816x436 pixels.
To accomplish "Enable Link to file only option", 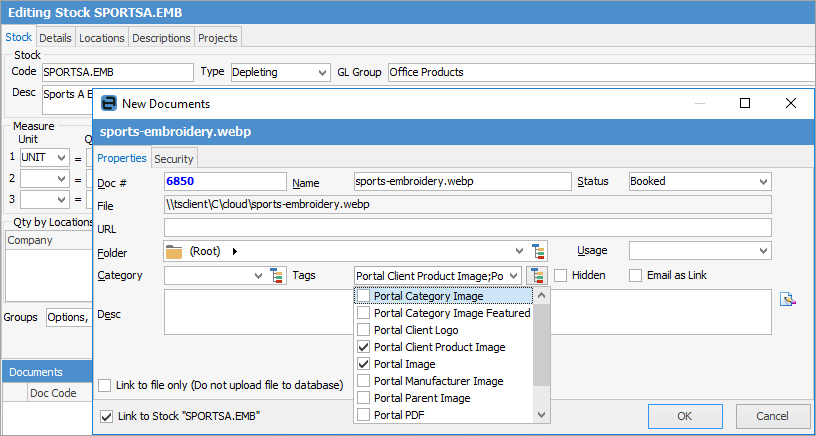I will [x=106, y=385].
